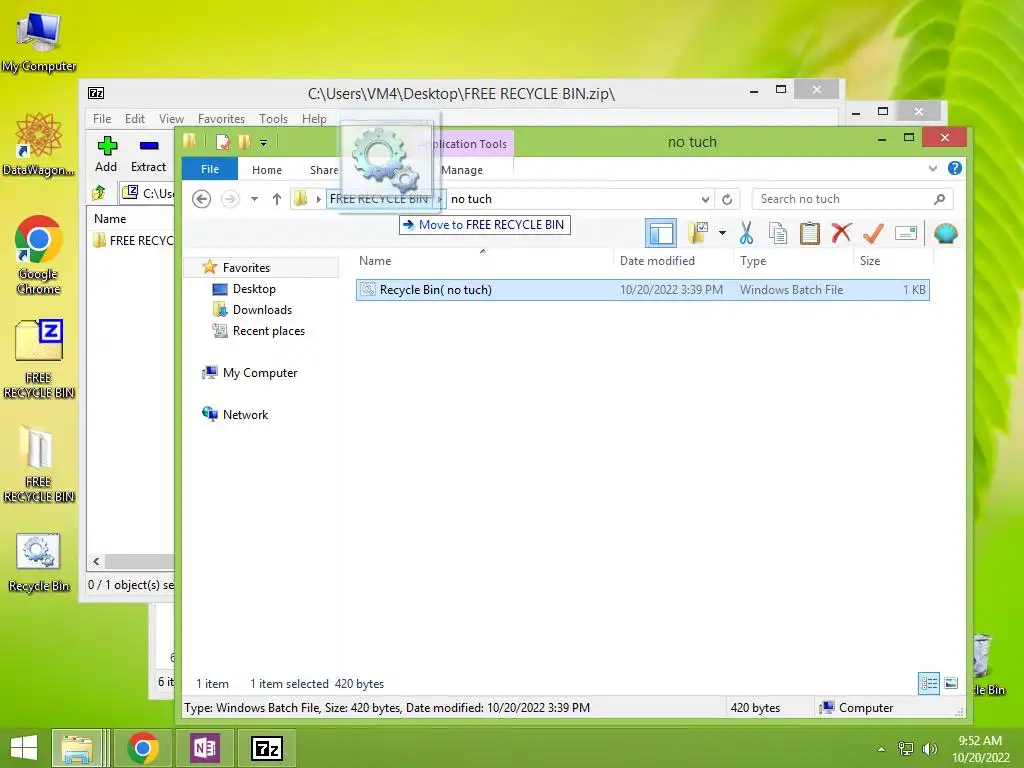The width and height of the screenshot is (1024, 768).
Task: Click the FREE RECYCLE BIN breadcrumb
Action: click(379, 199)
